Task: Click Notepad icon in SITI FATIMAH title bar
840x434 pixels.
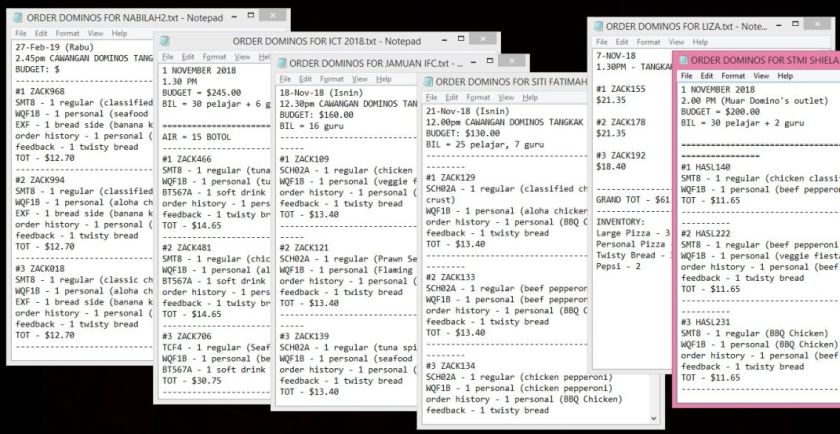Action: pyautogui.click(x=428, y=81)
